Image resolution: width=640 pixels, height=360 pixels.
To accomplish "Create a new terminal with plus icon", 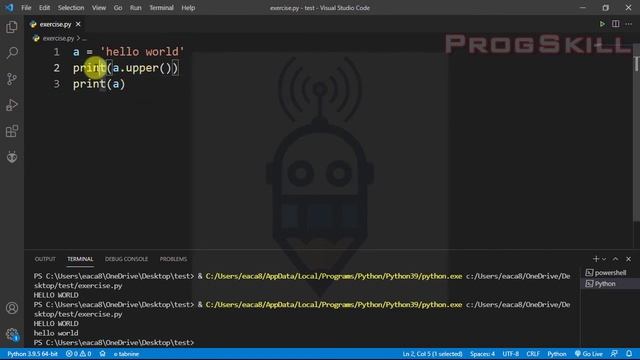I will coord(596,259).
